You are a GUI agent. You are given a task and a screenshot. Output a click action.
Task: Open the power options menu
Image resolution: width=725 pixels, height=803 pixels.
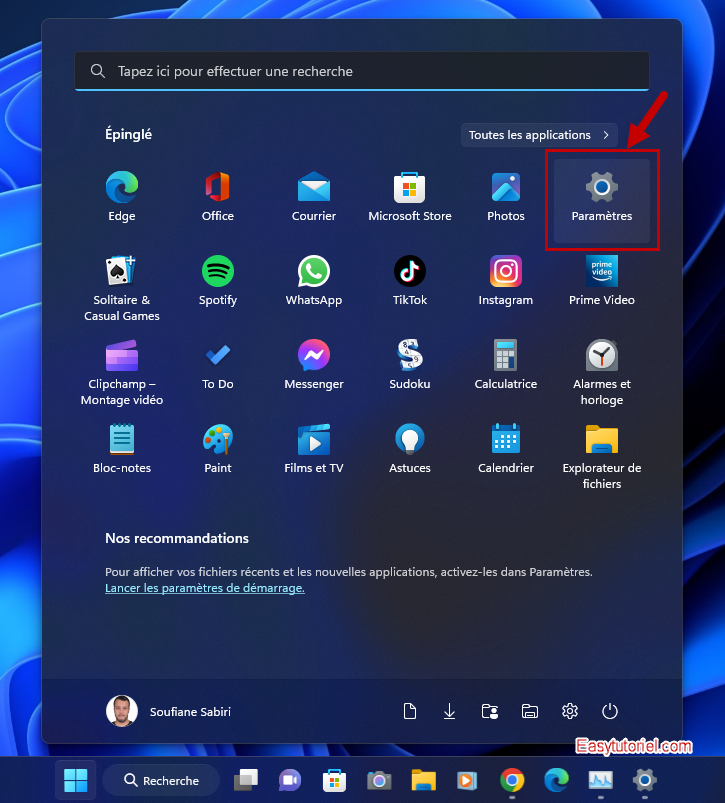(x=610, y=711)
